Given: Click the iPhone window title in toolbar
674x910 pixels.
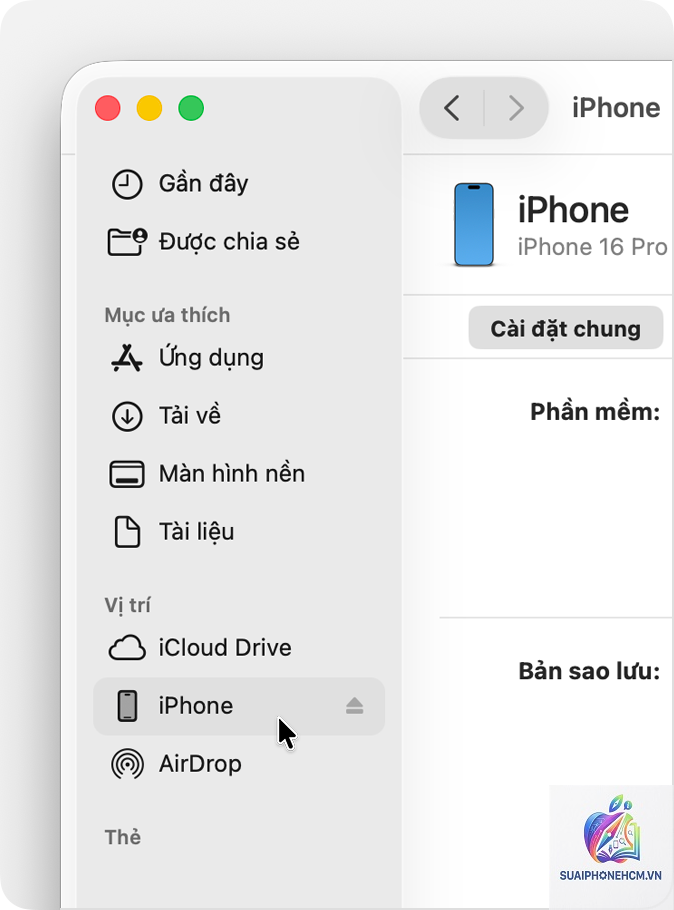Looking at the screenshot, I should (616, 108).
